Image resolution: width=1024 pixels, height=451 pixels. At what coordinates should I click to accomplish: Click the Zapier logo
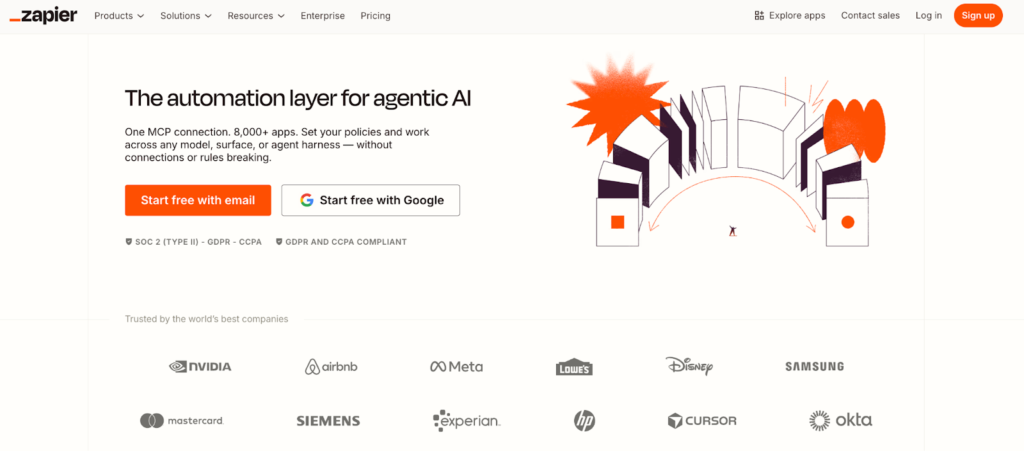pyautogui.click(x=43, y=16)
